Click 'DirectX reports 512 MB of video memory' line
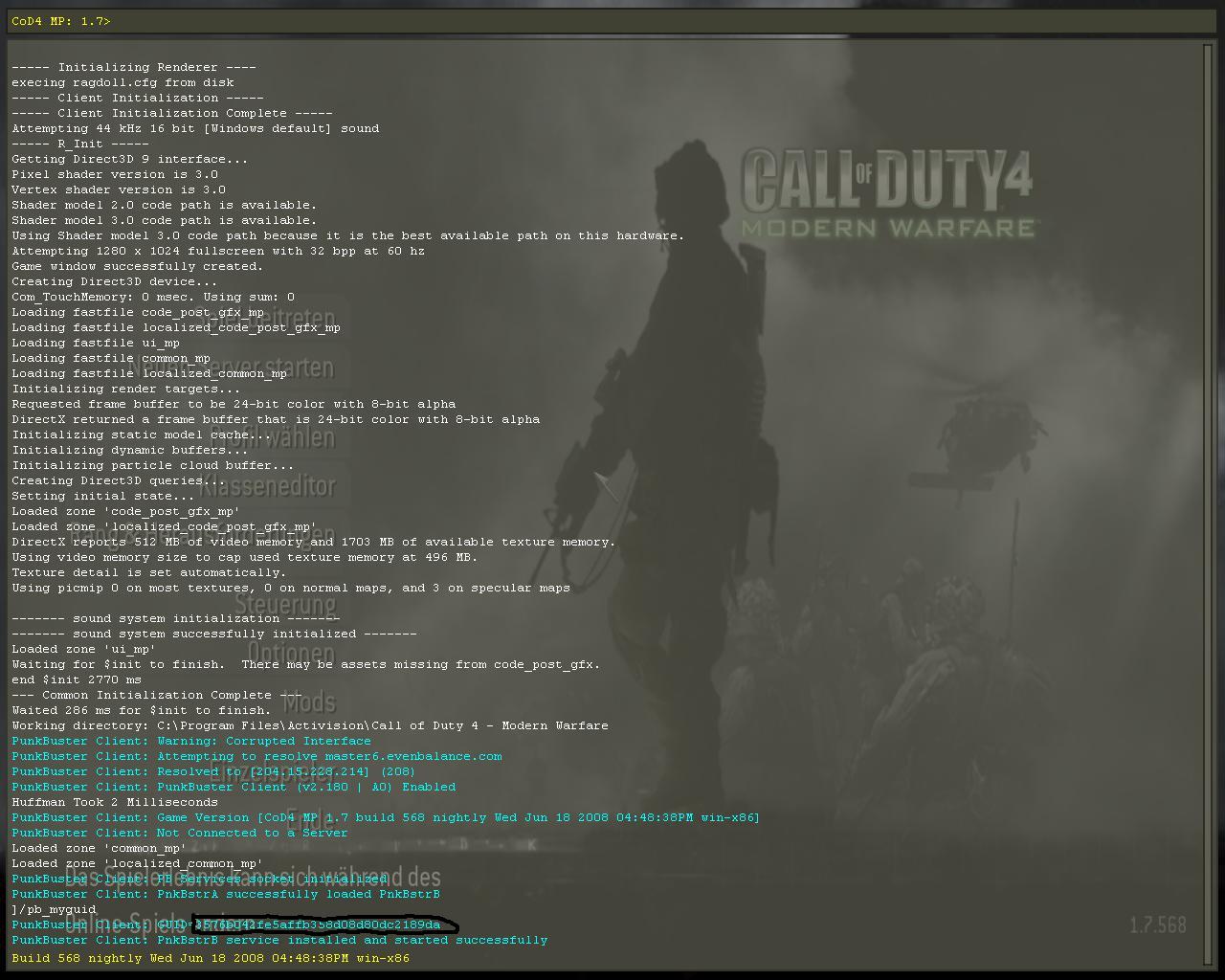The image size is (1225, 980). pos(314,542)
